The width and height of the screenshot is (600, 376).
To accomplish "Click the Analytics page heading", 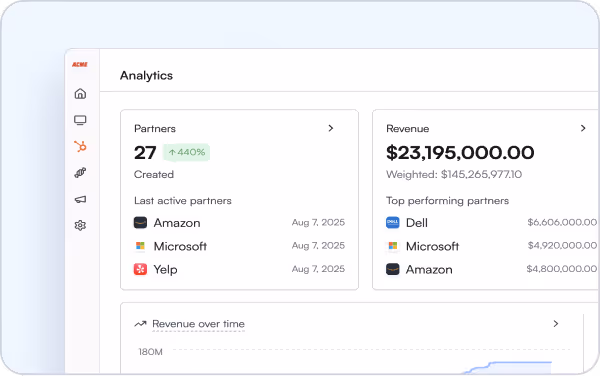I will tap(147, 76).
